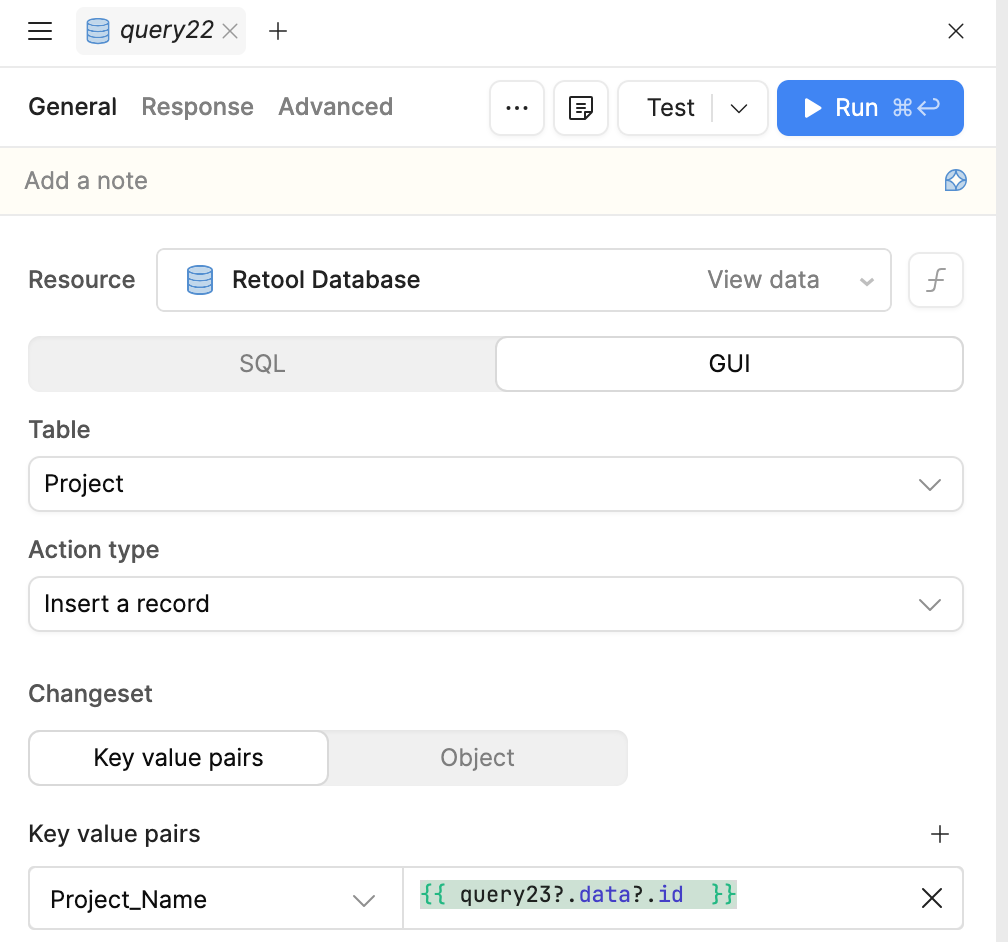1008x942 pixels.
Task: Click the AI assist icon in note bar
Action: (955, 181)
